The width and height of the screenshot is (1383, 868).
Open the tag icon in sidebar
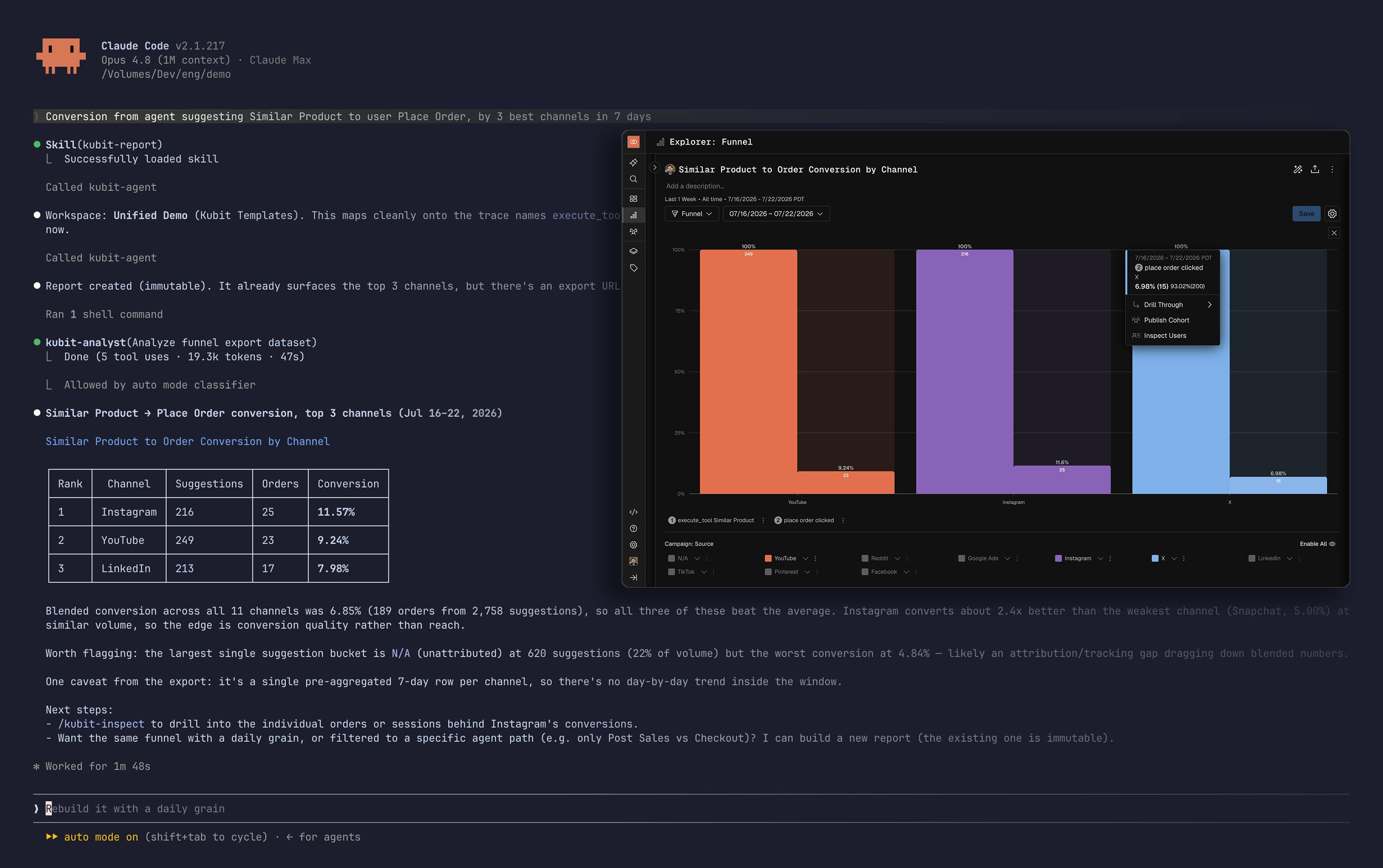click(x=633, y=268)
